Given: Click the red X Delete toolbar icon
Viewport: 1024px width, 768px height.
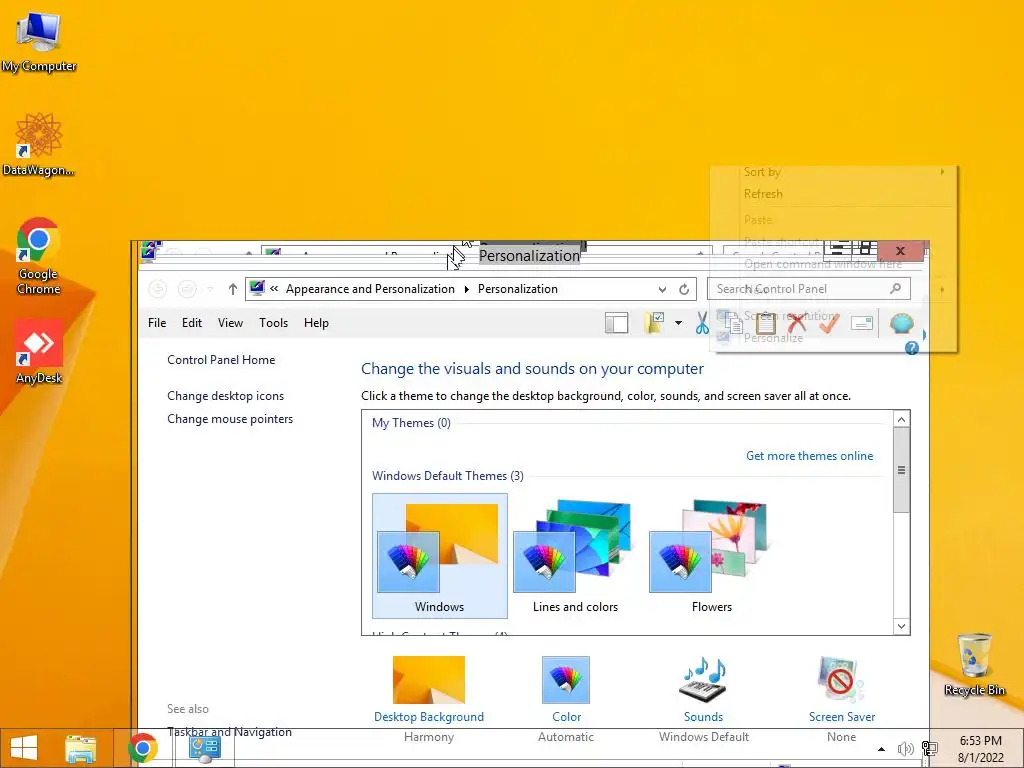Looking at the screenshot, I should tap(797, 323).
